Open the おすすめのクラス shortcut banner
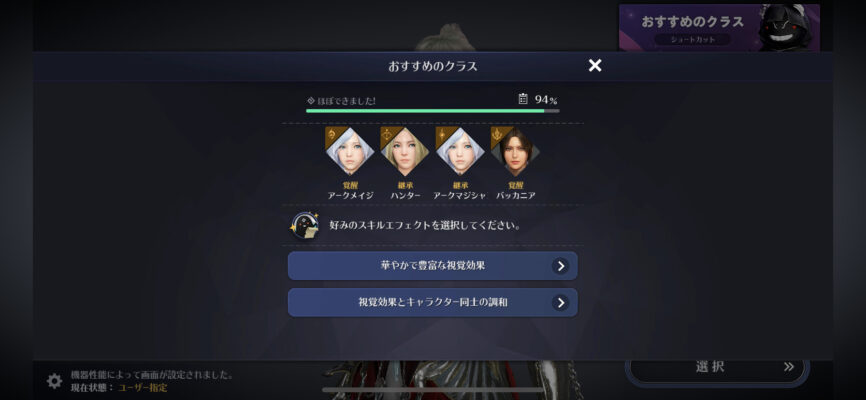This screenshot has height=400, width=866. tap(719, 28)
